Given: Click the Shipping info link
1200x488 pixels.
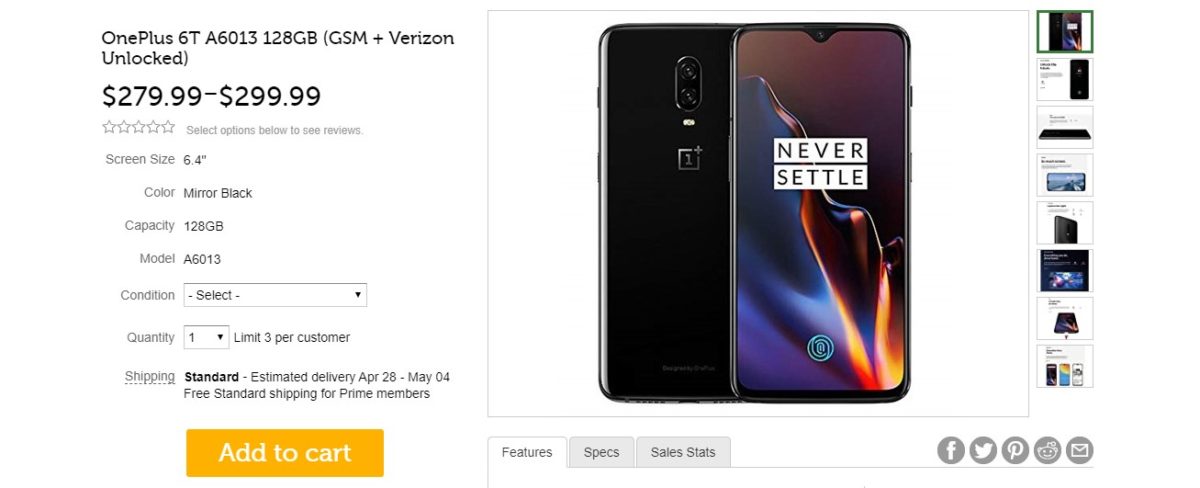Looking at the screenshot, I should click(150, 377).
